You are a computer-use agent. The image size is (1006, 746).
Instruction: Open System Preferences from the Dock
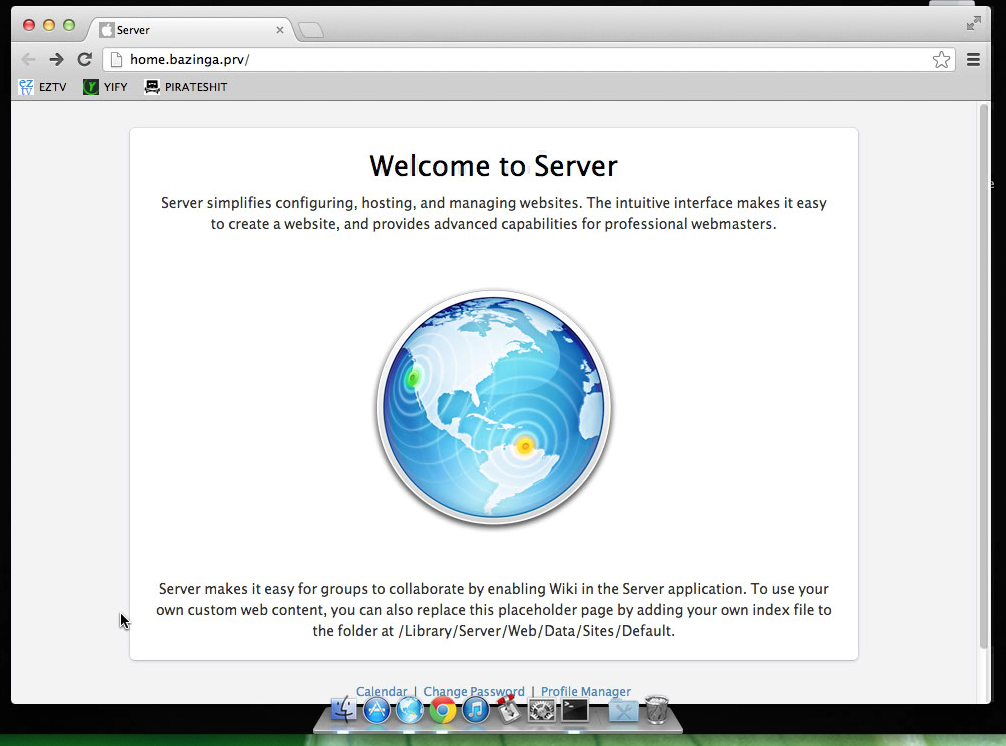[541, 710]
